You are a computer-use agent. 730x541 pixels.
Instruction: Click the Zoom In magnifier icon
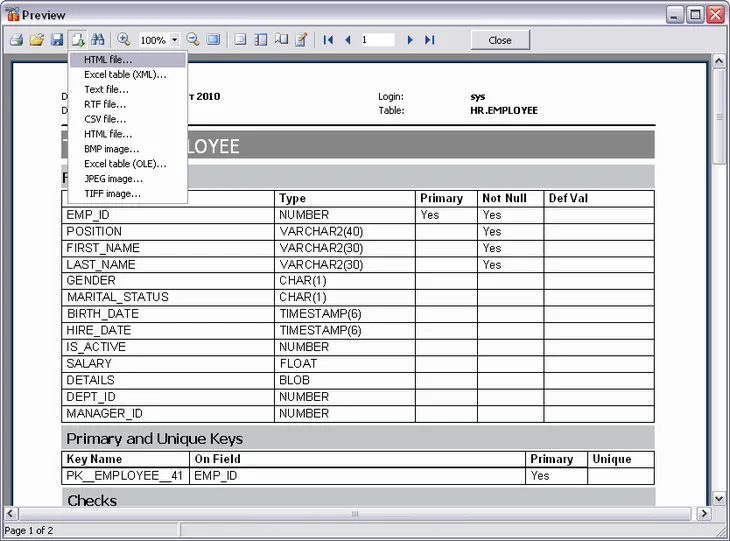pos(124,40)
